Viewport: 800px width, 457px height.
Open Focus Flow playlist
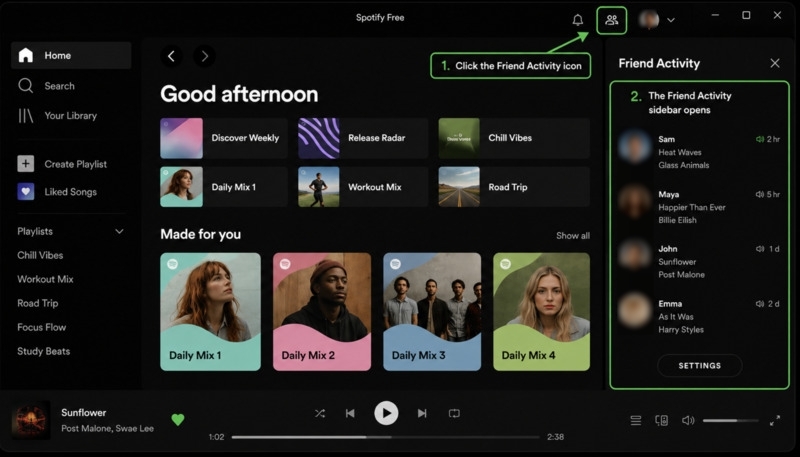click(42, 327)
